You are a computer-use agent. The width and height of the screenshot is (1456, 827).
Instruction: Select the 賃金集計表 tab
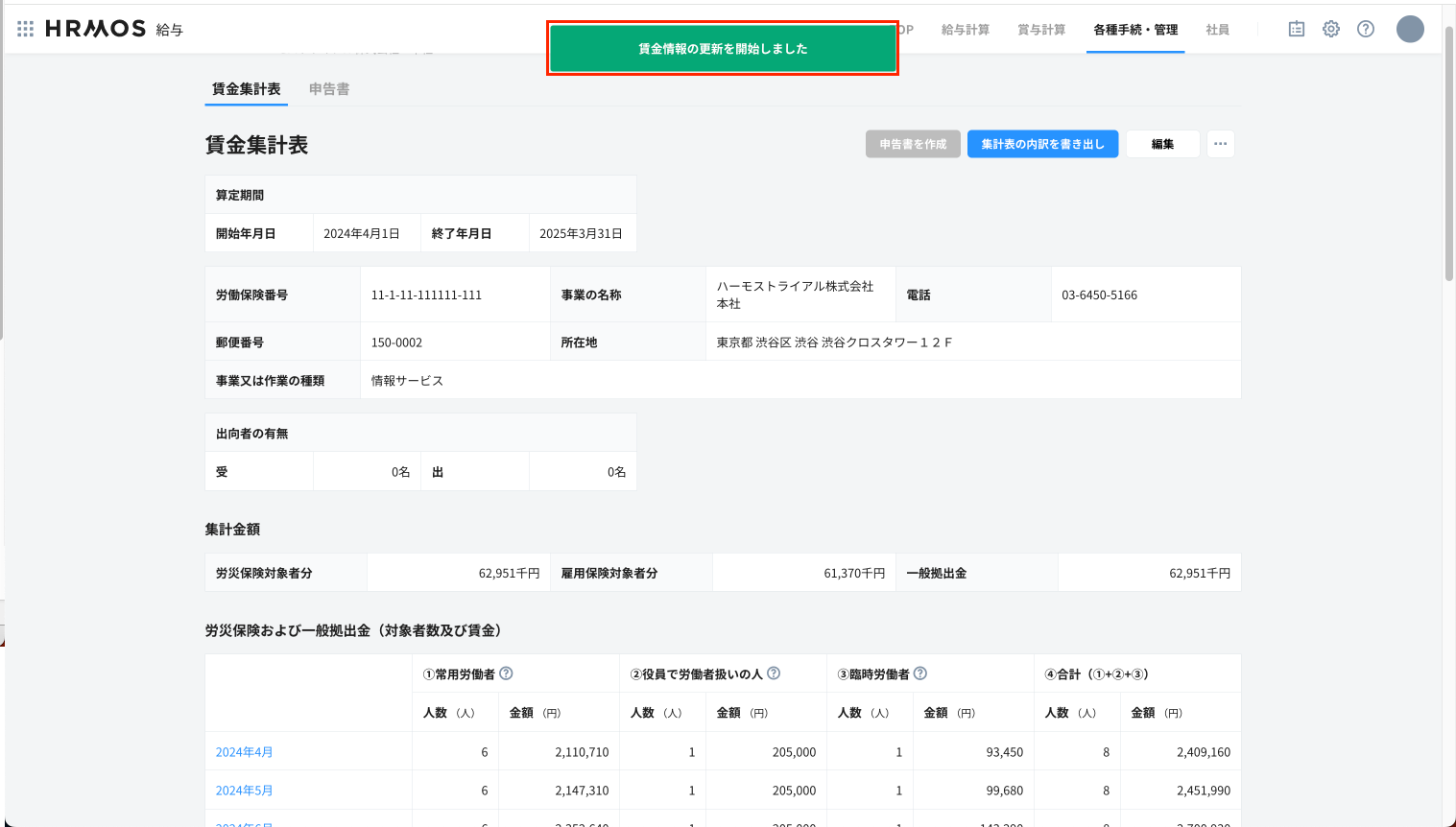click(x=246, y=89)
